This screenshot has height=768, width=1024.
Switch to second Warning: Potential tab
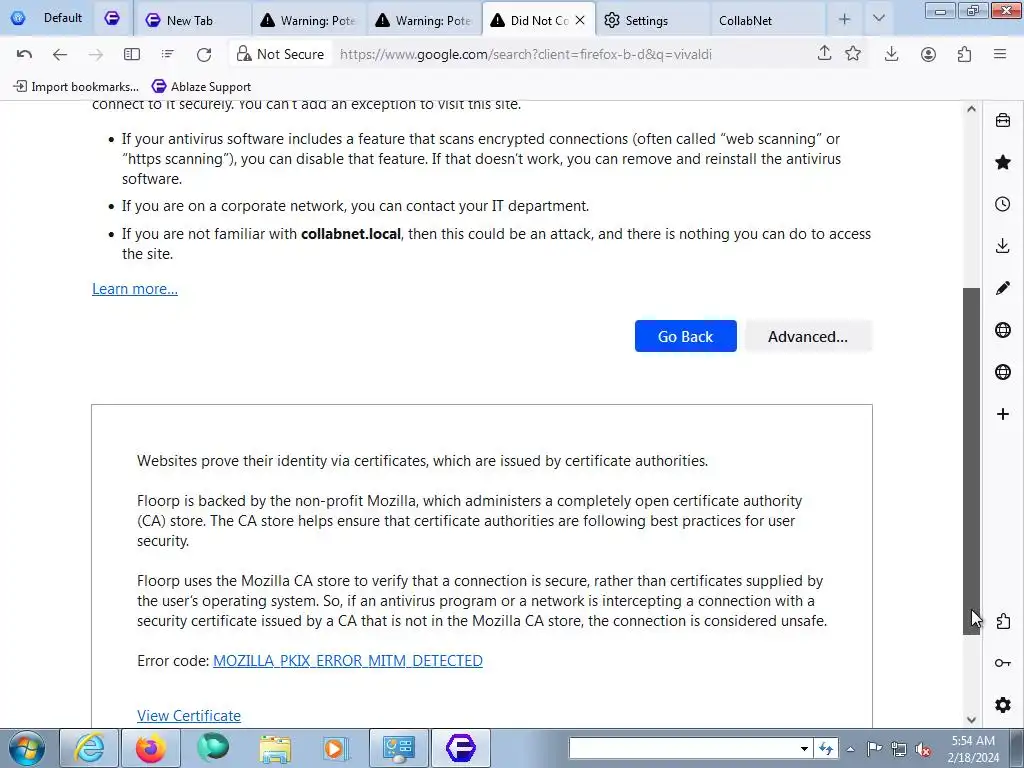(424, 20)
